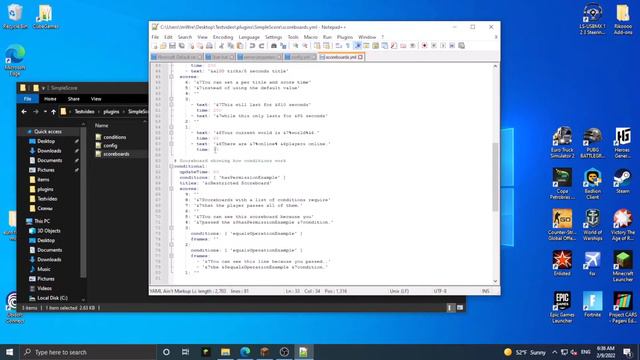Click the taskbar search box
The image size is (640, 360).
(88, 352)
